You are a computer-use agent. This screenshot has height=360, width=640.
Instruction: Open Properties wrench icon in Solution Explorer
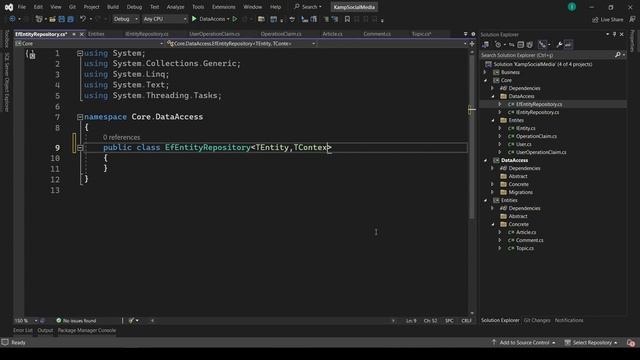tap(559, 44)
